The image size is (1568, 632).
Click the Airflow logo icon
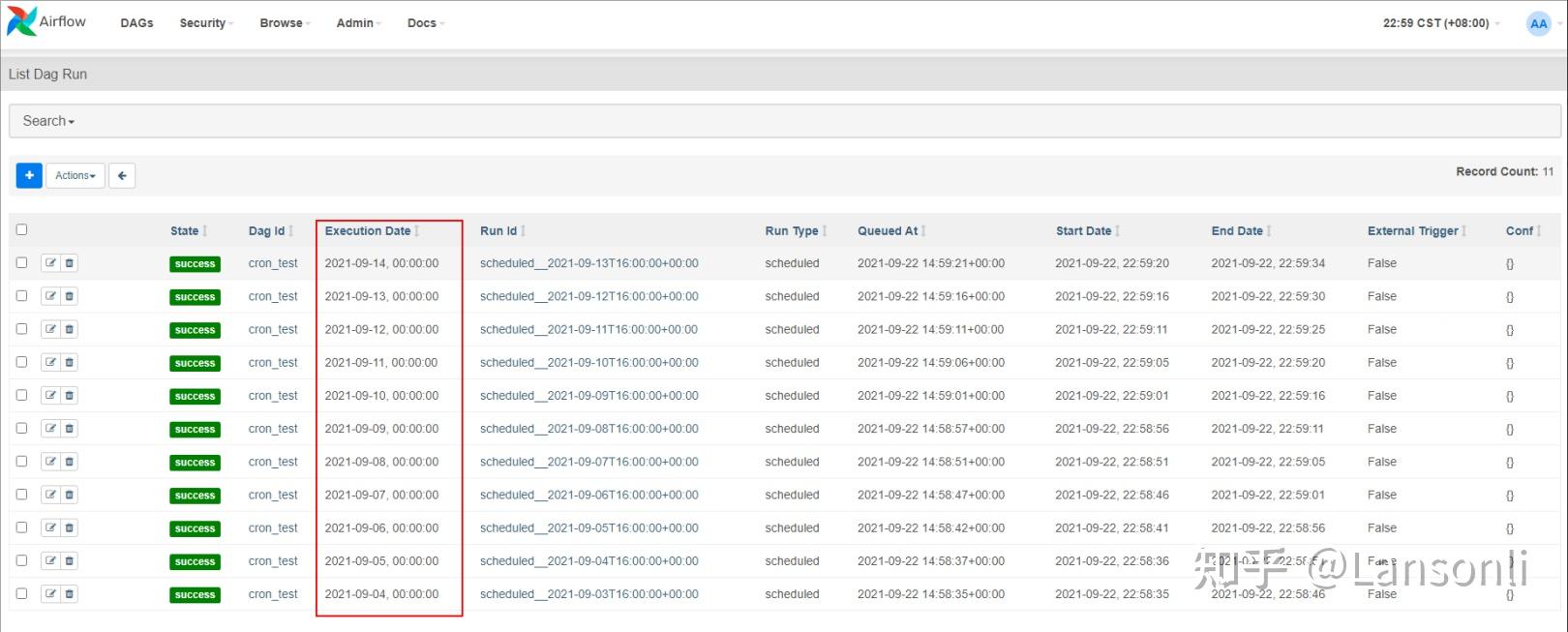(21, 21)
